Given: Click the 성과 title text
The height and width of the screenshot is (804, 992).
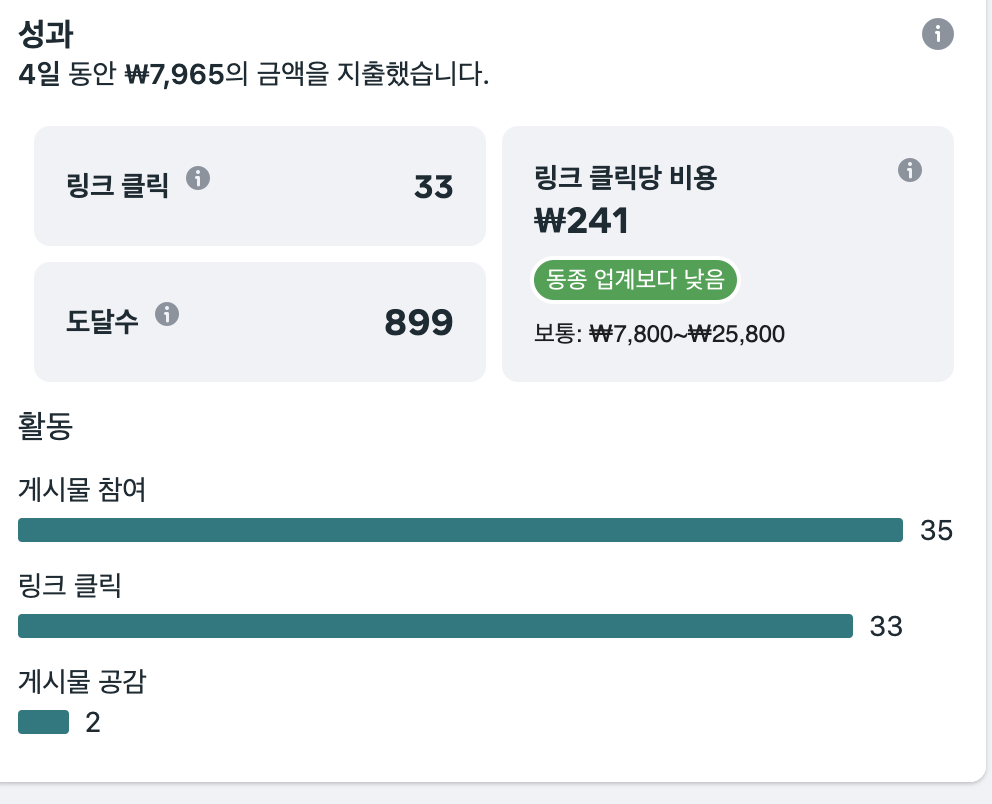Looking at the screenshot, I should [x=46, y=34].
